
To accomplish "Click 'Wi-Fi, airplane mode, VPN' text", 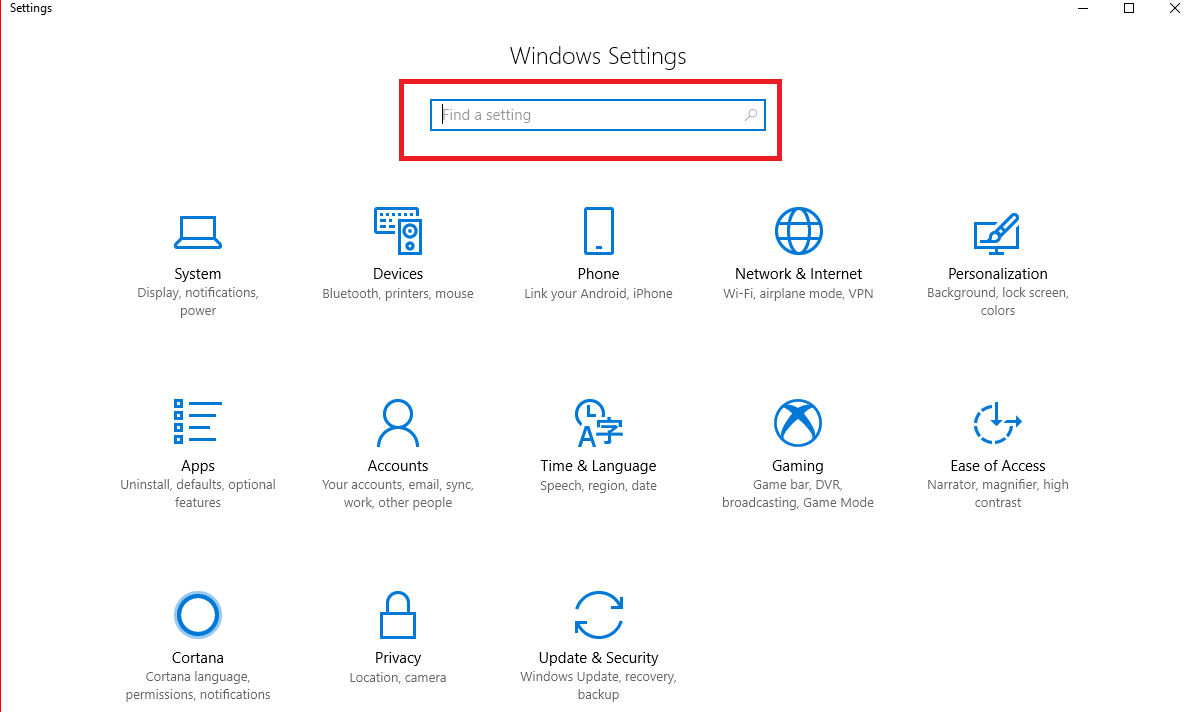I will (x=798, y=294).
